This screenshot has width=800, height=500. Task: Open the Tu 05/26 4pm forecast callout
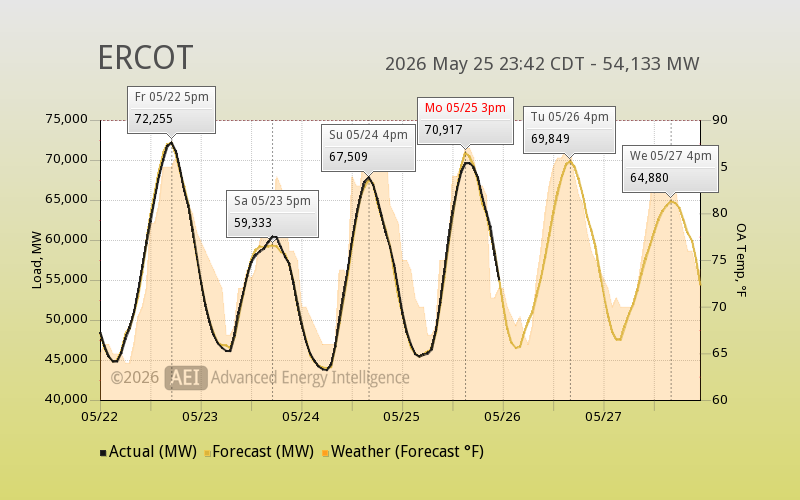click(x=569, y=130)
